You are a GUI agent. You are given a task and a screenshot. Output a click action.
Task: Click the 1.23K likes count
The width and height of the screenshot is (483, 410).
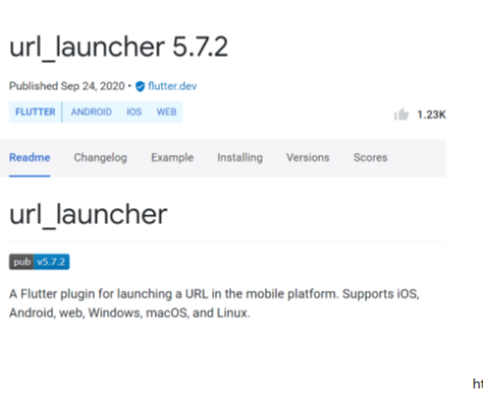(431, 115)
